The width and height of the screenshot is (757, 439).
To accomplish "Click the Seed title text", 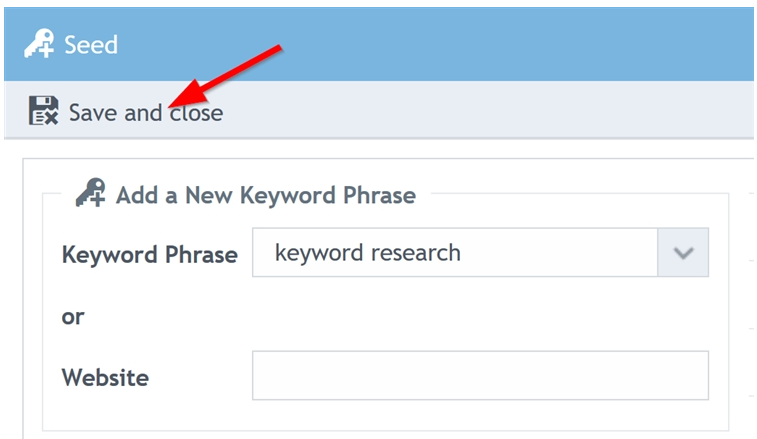I will pyautogui.click(x=91, y=45).
